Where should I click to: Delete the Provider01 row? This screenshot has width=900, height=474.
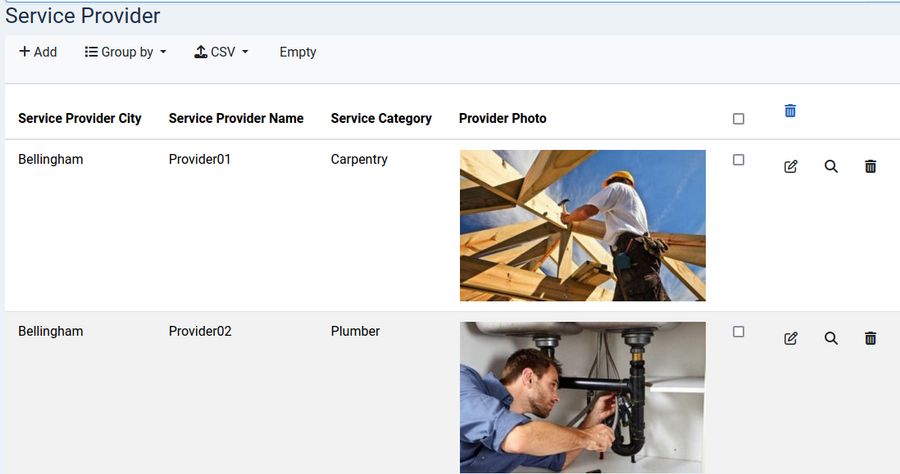coord(870,167)
